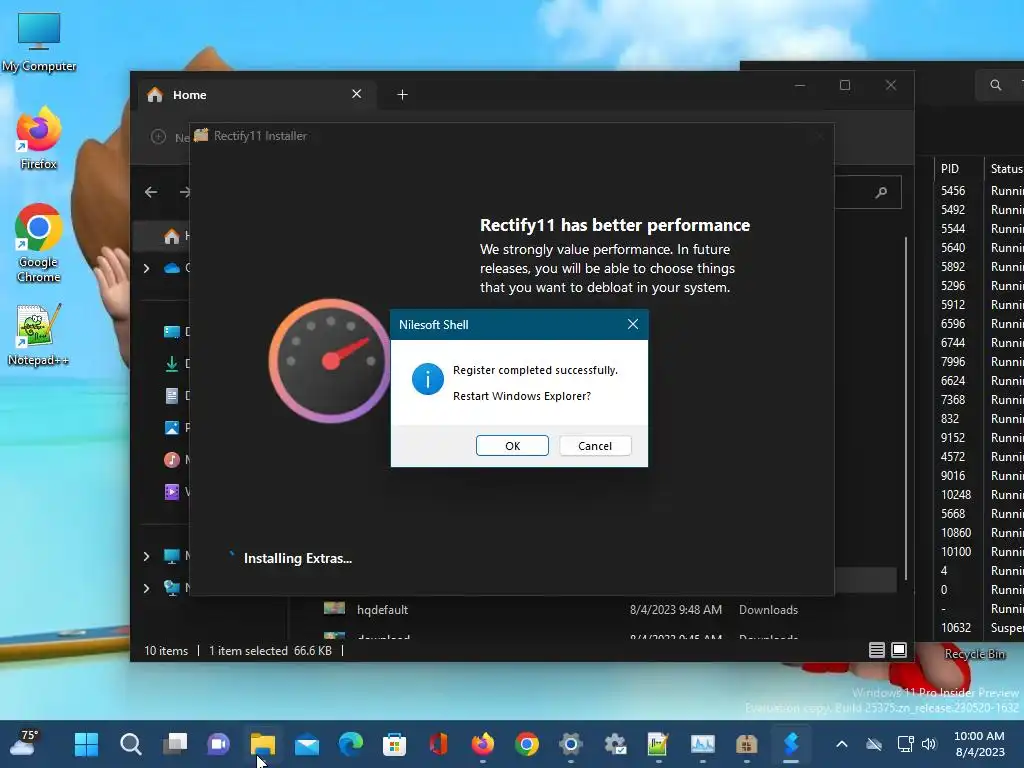
Task: Switch to details view in File Explorer
Action: coord(876,650)
